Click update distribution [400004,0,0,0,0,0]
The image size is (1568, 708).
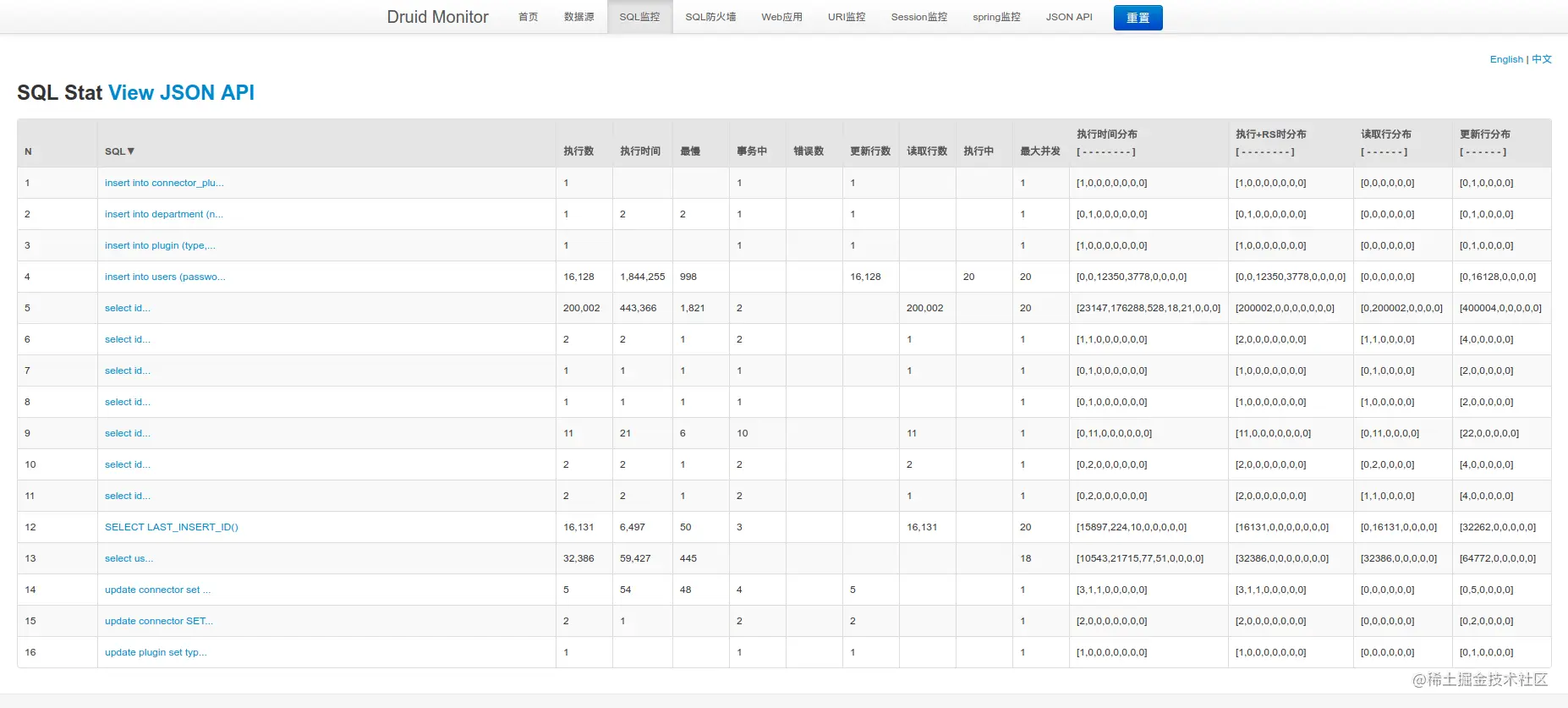click(1500, 308)
